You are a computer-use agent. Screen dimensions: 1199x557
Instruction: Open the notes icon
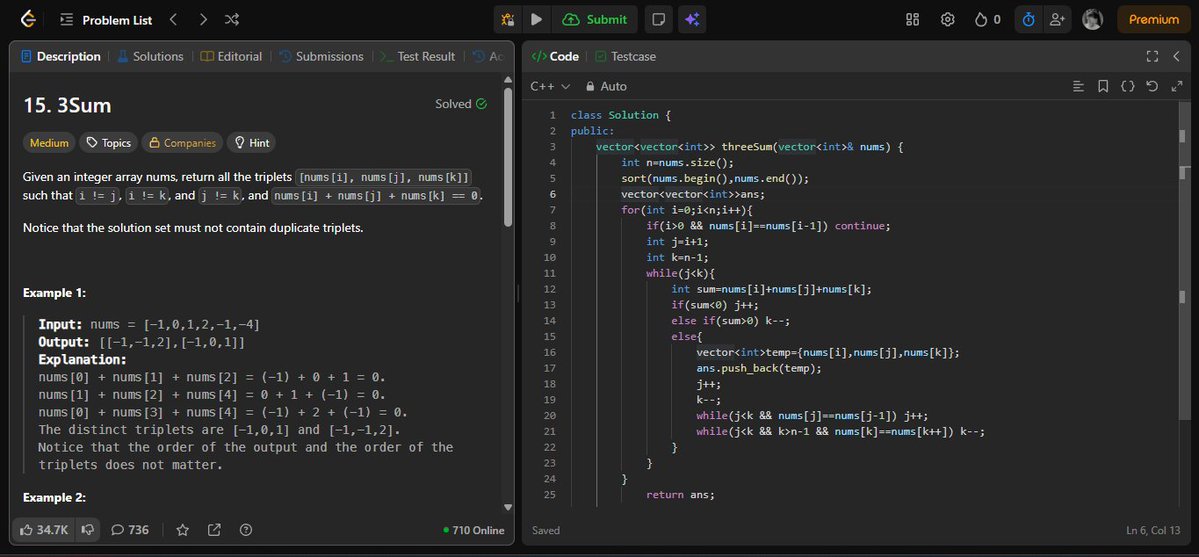click(x=658, y=20)
